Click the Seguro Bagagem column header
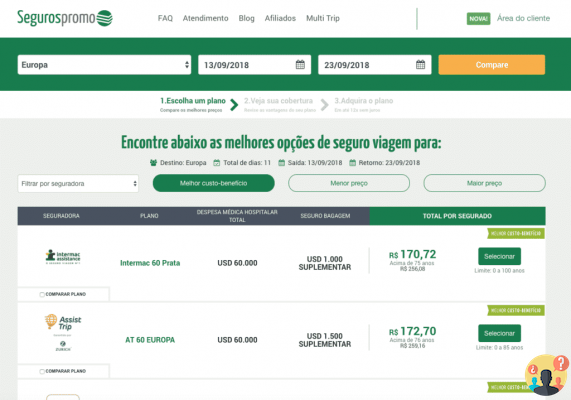Screen dimensions: 571x400 point(325,216)
